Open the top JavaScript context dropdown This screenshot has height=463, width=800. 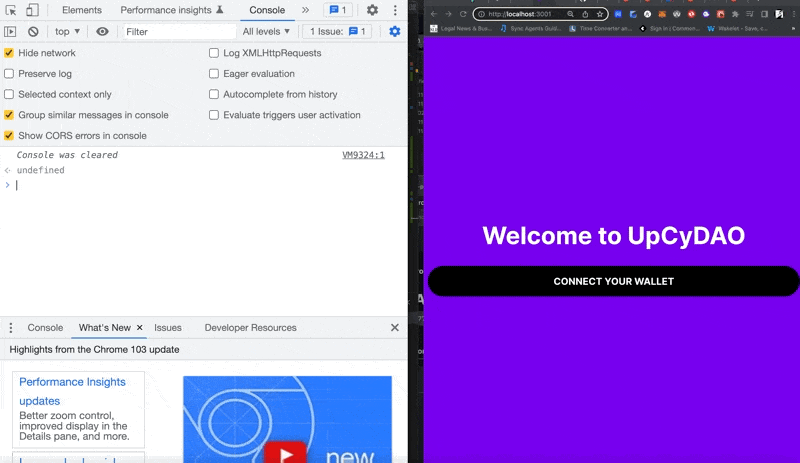pyautogui.click(x=68, y=32)
